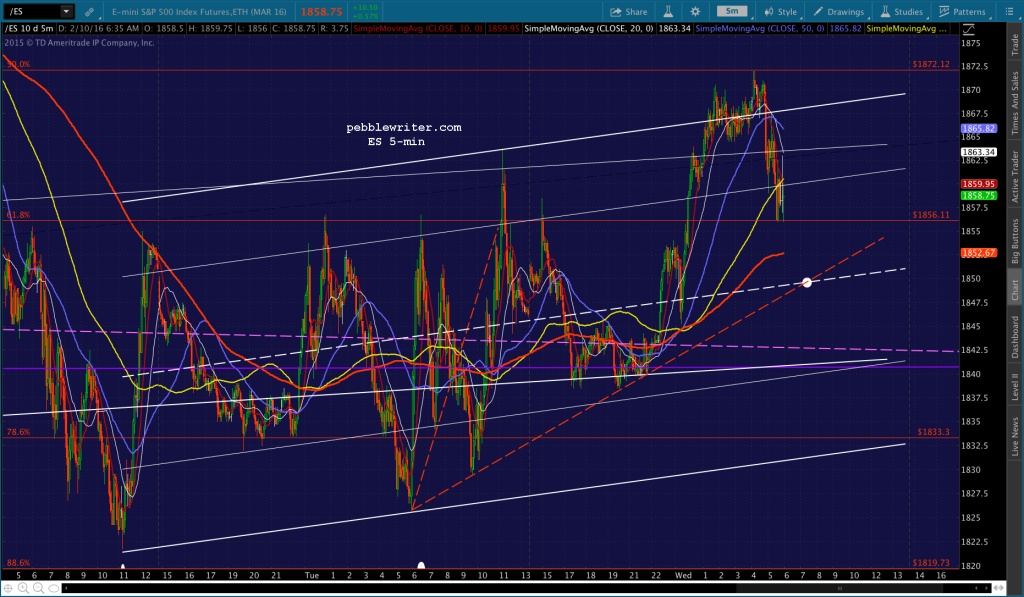Click the Live News side tab
This screenshot has width=1024, height=597.
(1015, 436)
